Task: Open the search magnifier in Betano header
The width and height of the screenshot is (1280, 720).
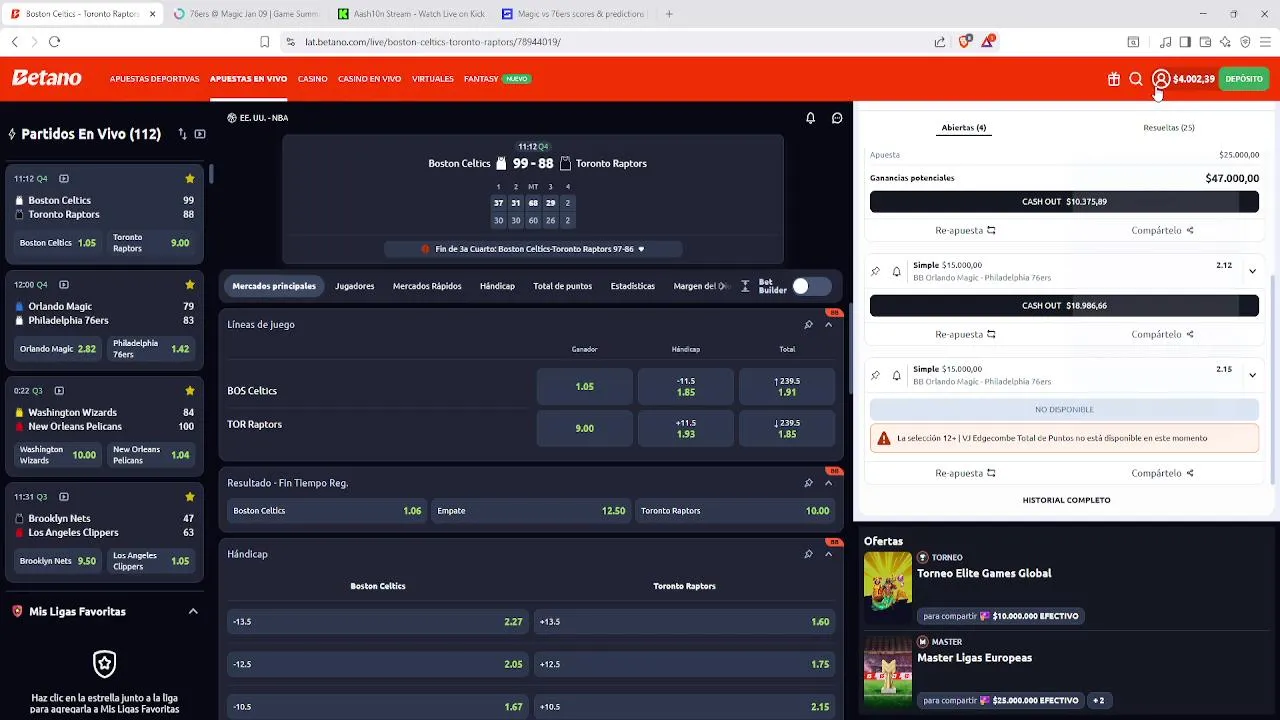Action: [1136, 79]
